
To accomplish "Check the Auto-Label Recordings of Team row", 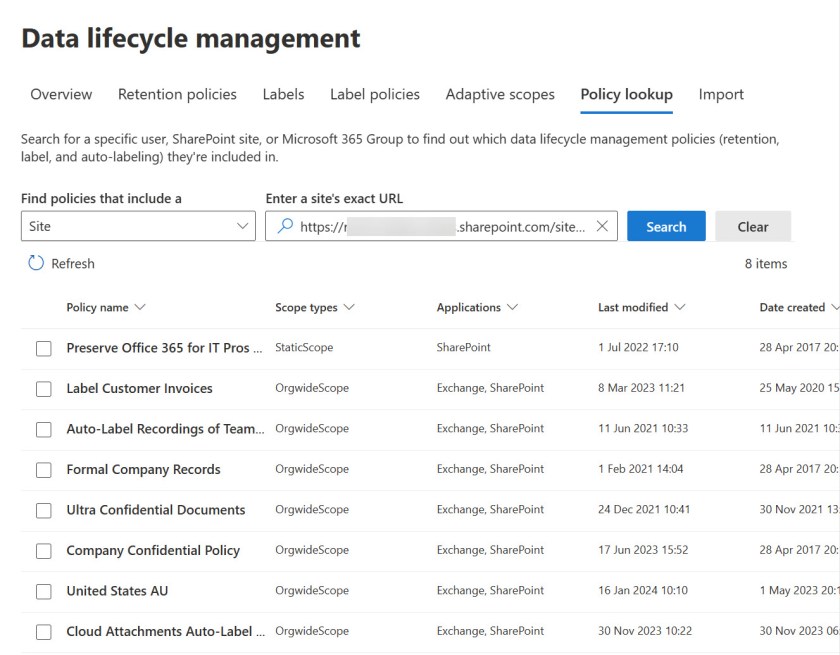I will (x=43, y=430).
